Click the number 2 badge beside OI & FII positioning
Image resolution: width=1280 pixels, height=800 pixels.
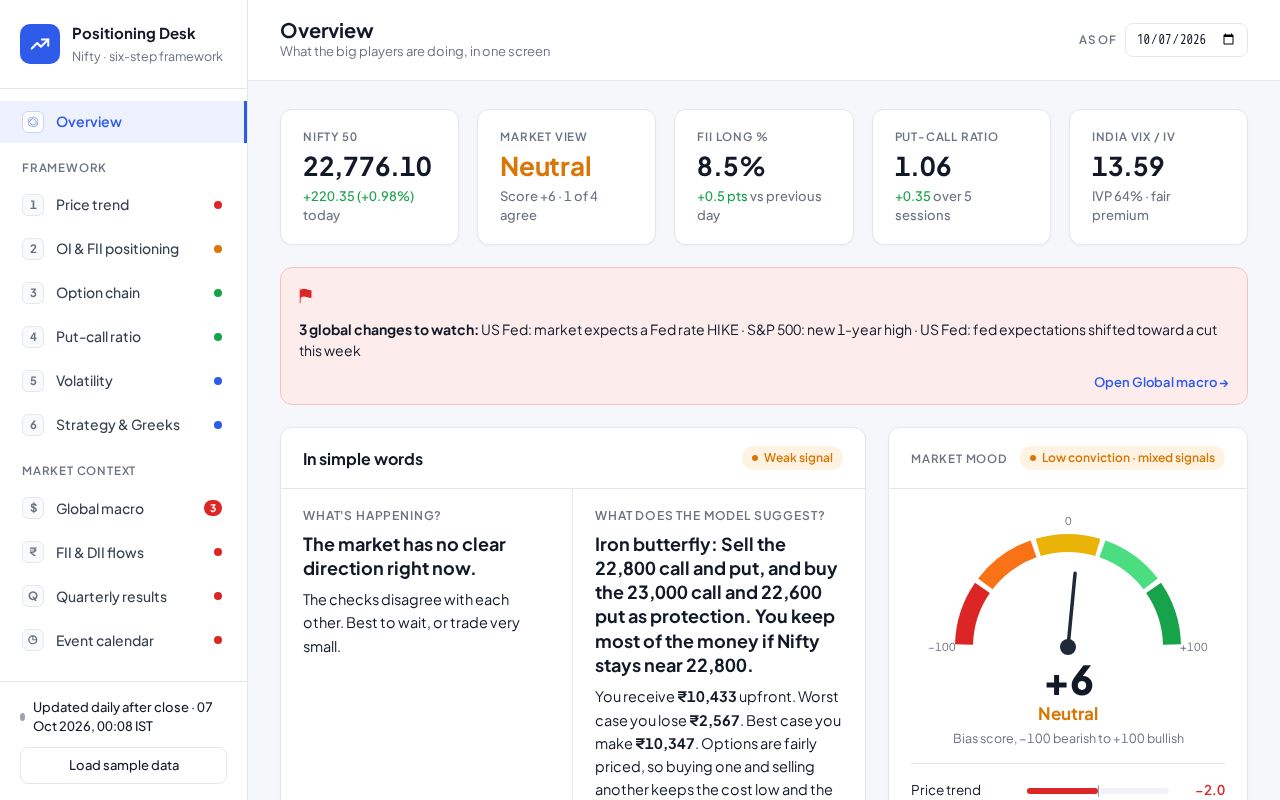point(33,249)
